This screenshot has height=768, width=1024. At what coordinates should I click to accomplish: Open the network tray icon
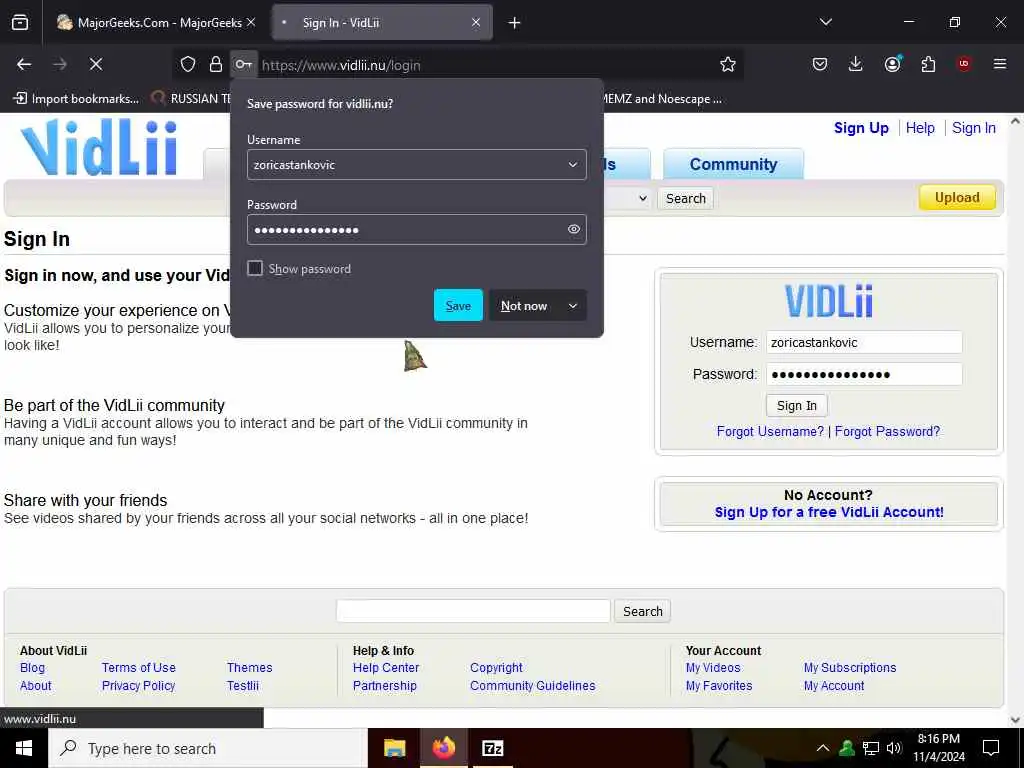(871, 748)
